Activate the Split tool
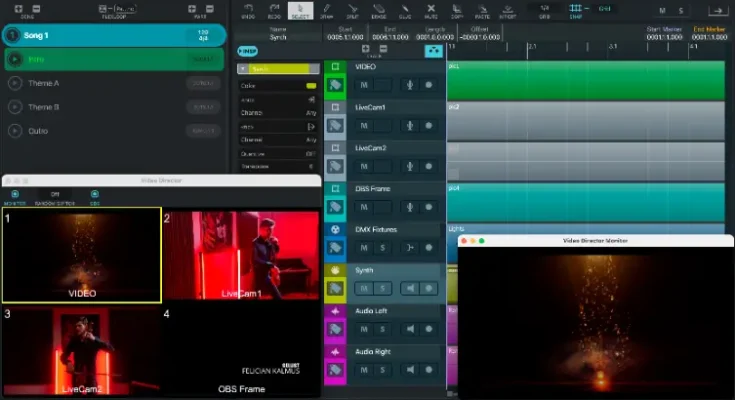This screenshot has height=400, width=735. (352, 10)
